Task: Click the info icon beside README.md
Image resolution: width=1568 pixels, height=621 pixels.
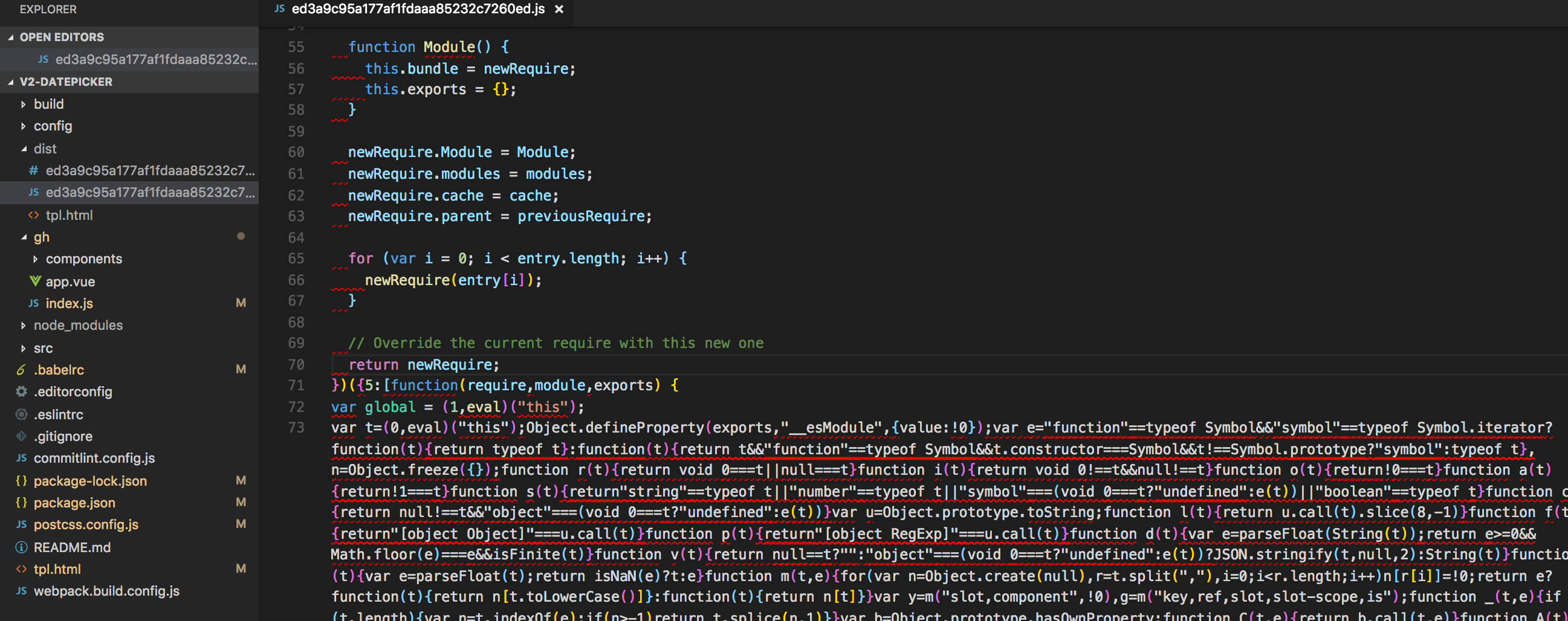Action: pyautogui.click(x=21, y=547)
